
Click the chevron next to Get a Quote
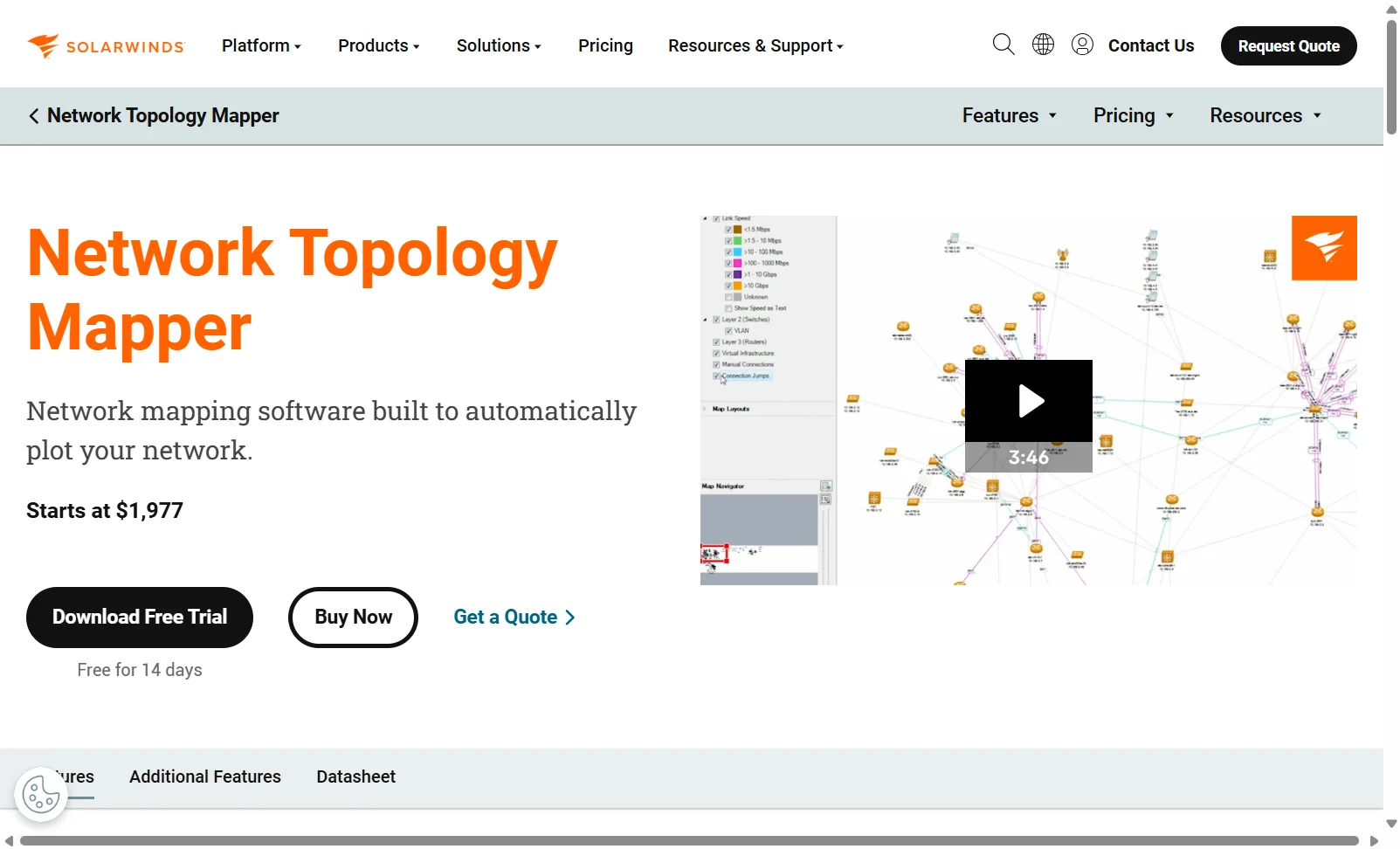(570, 618)
